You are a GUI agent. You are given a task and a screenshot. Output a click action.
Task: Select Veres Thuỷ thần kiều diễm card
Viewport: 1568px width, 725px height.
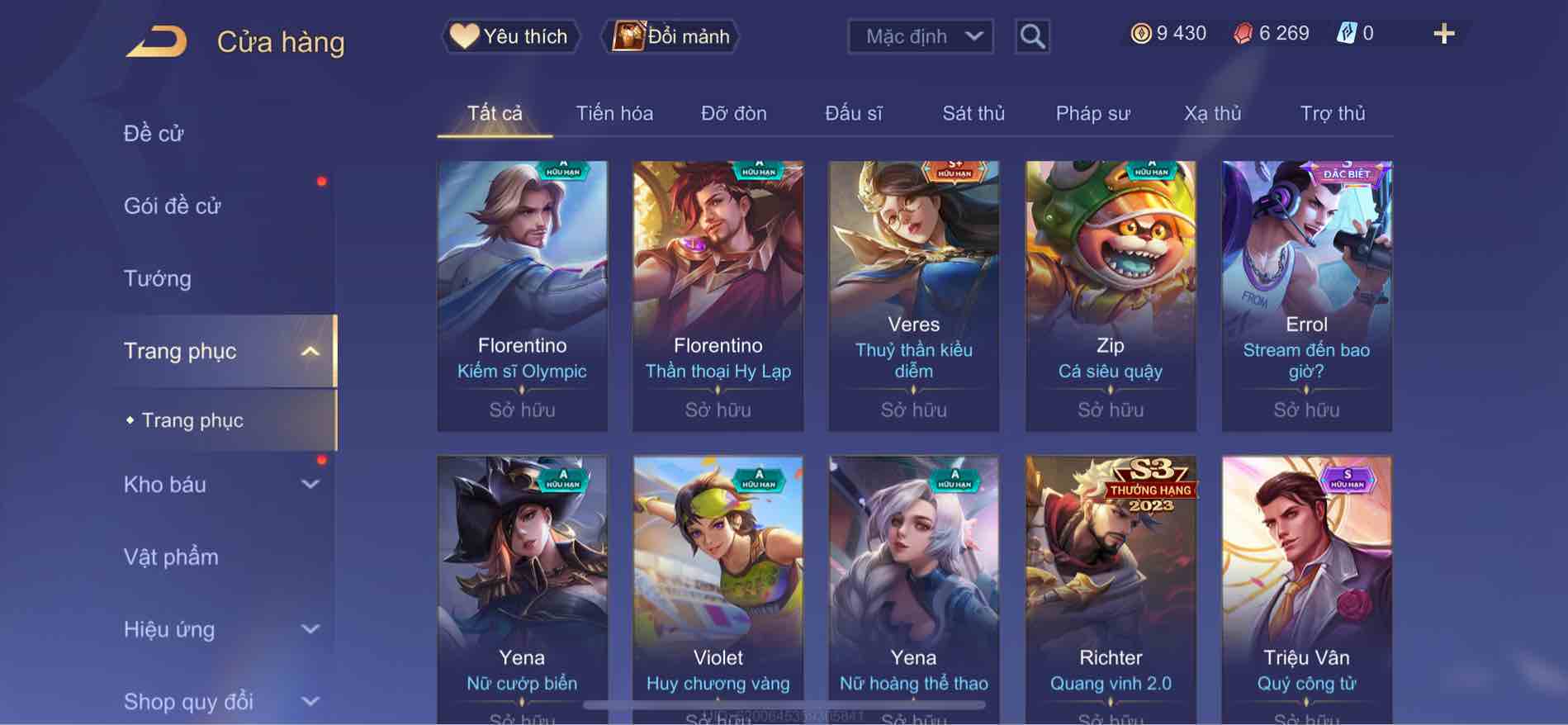914,296
